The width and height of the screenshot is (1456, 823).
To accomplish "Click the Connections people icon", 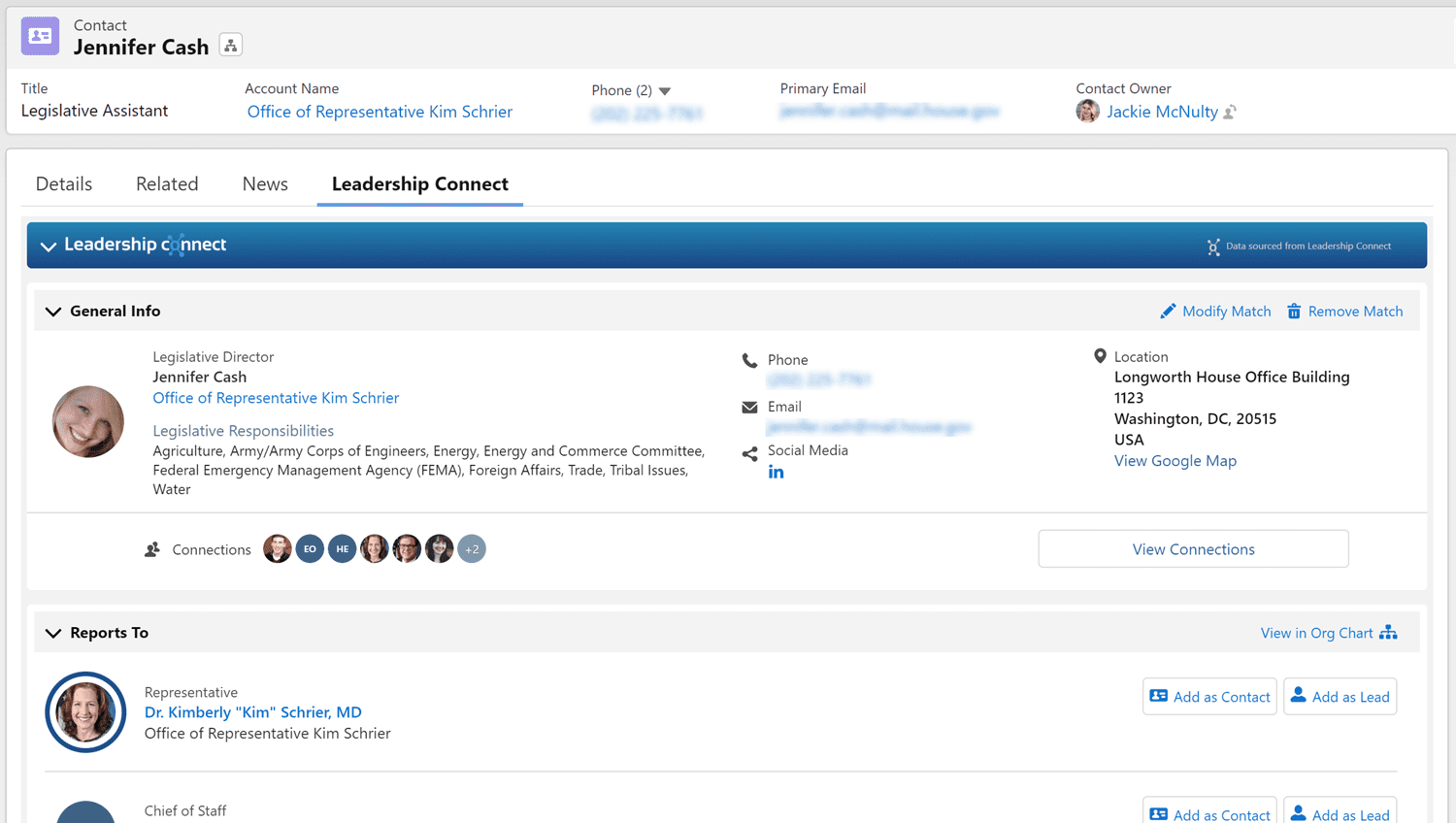I will (152, 549).
